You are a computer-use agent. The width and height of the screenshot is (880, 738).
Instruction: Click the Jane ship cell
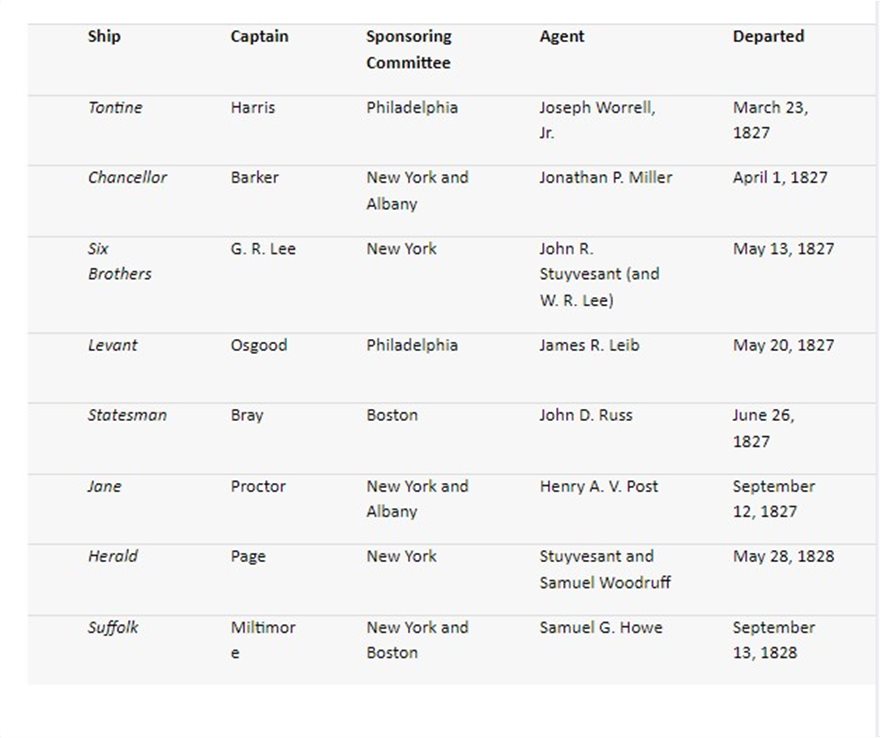coord(104,486)
